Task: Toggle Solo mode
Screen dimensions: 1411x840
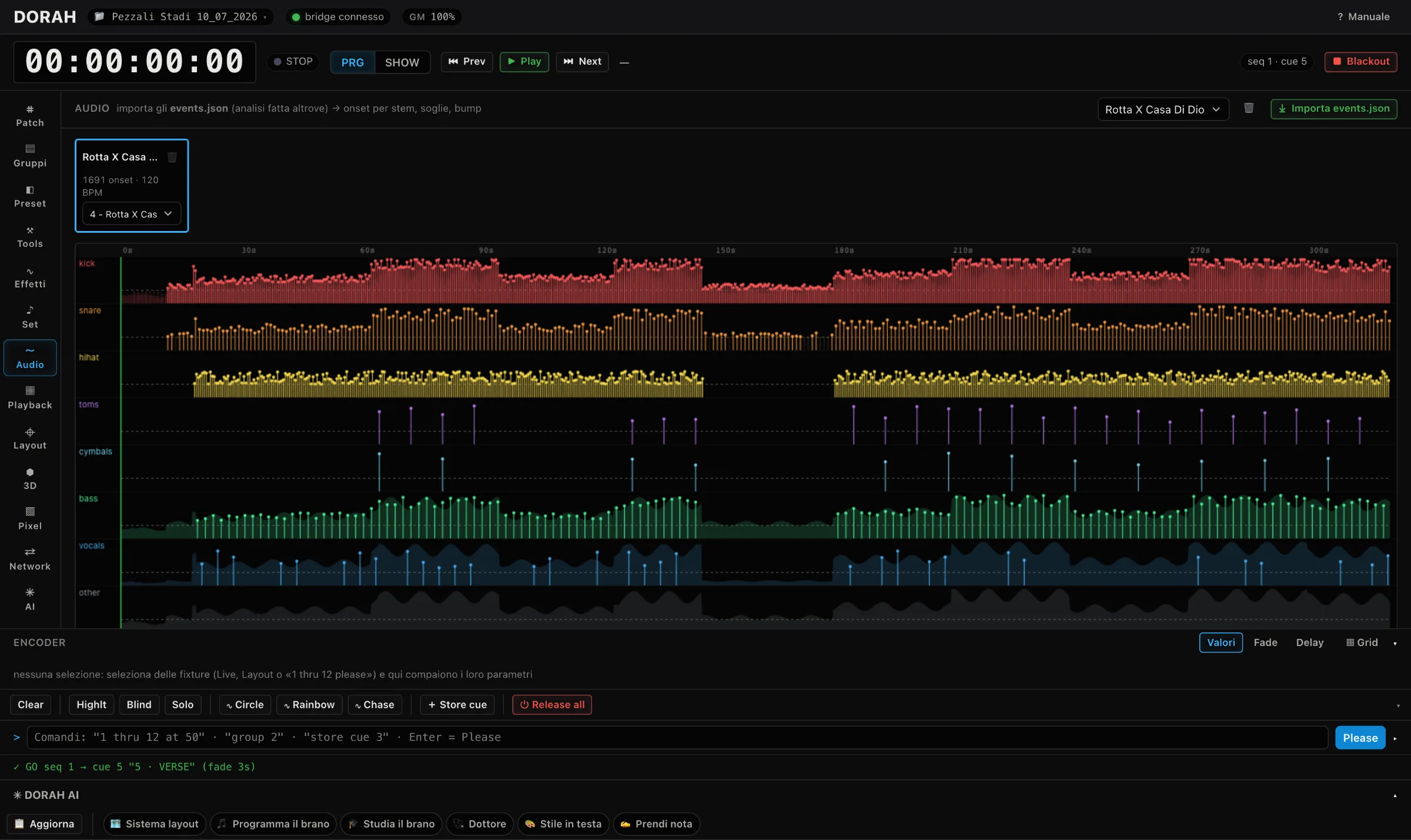Action: pos(183,705)
